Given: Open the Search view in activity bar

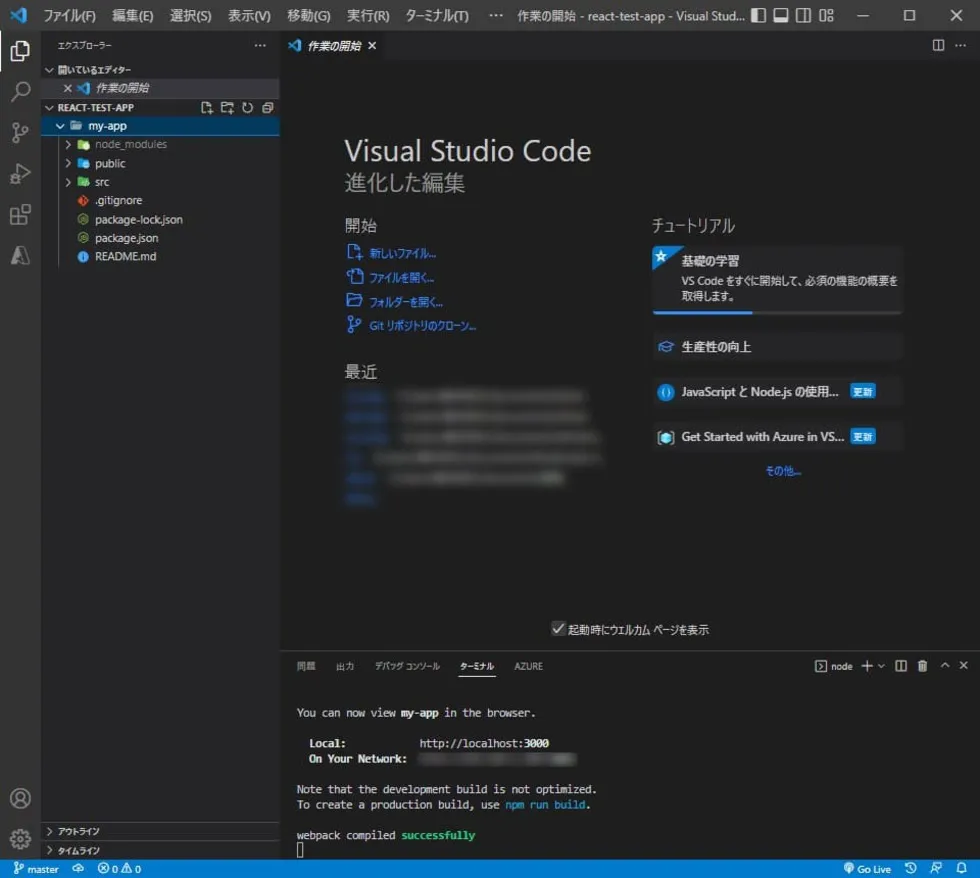Looking at the screenshot, I should [x=20, y=93].
